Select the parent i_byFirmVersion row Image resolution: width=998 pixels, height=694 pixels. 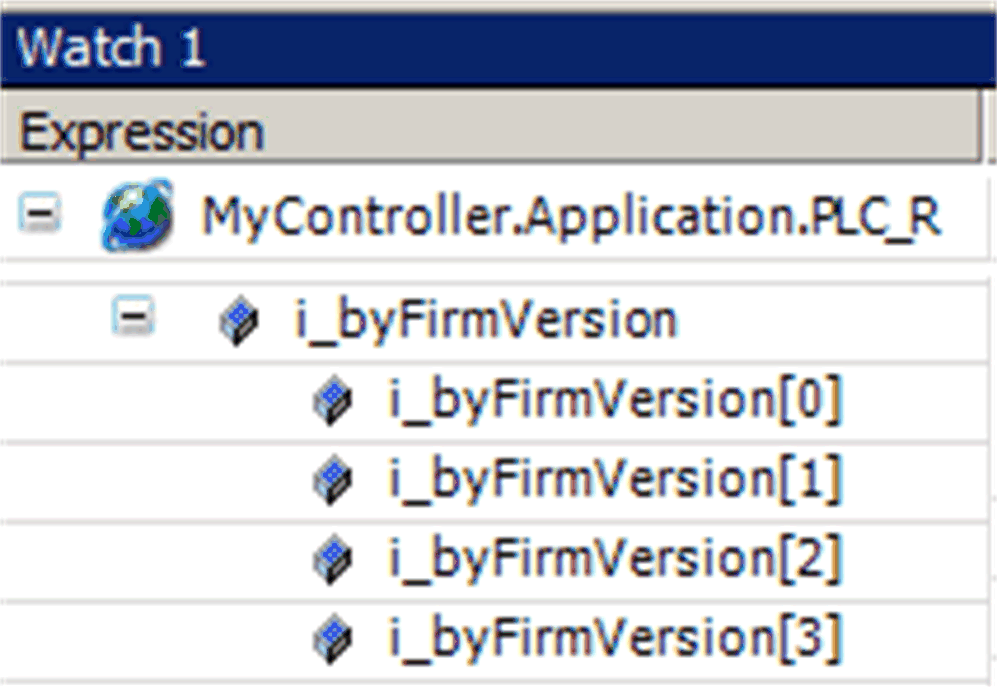click(x=486, y=320)
